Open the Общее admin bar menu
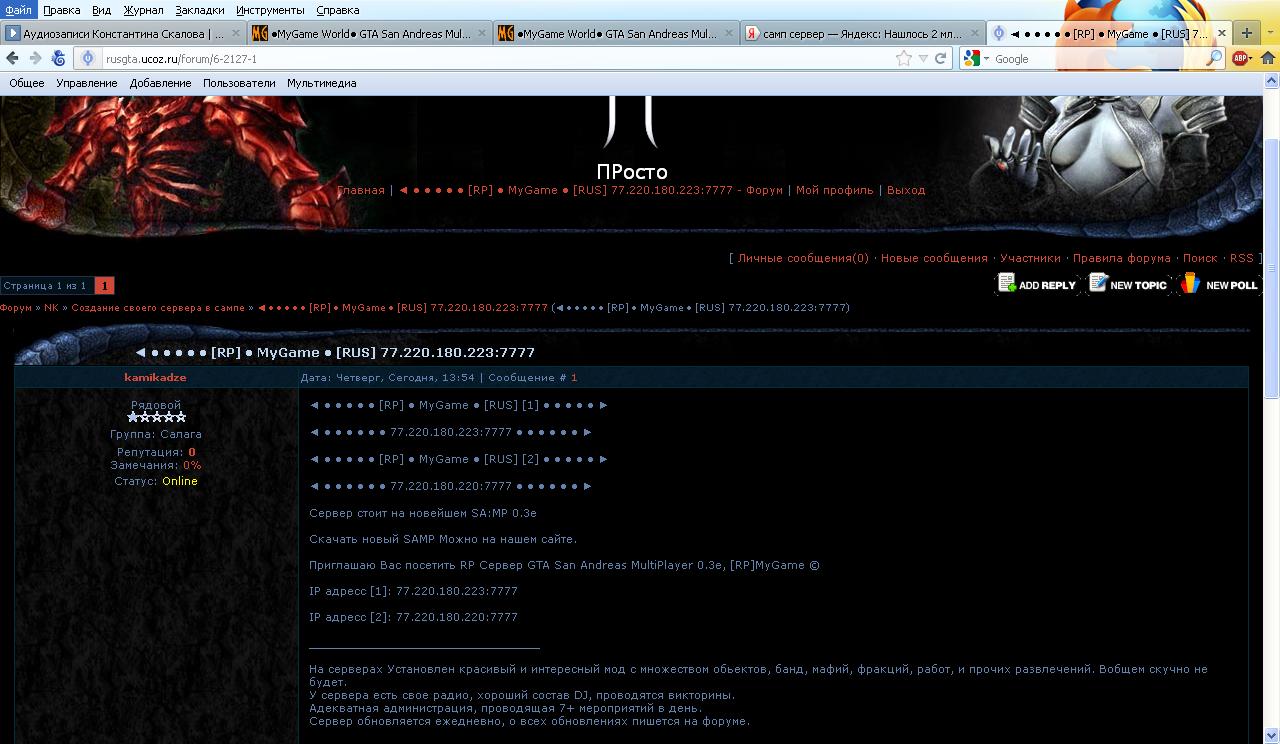The height and width of the screenshot is (744, 1280). coord(27,83)
